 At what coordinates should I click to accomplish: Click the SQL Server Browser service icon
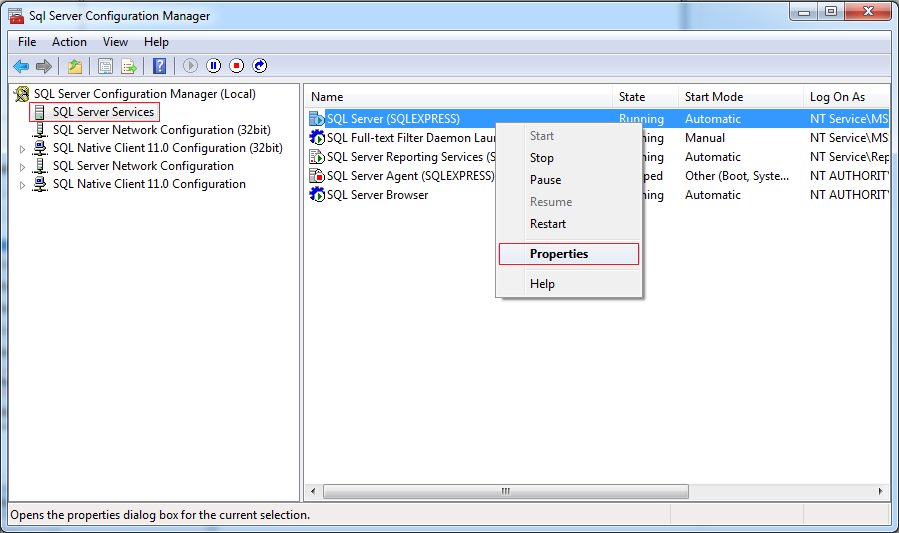tap(316, 195)
